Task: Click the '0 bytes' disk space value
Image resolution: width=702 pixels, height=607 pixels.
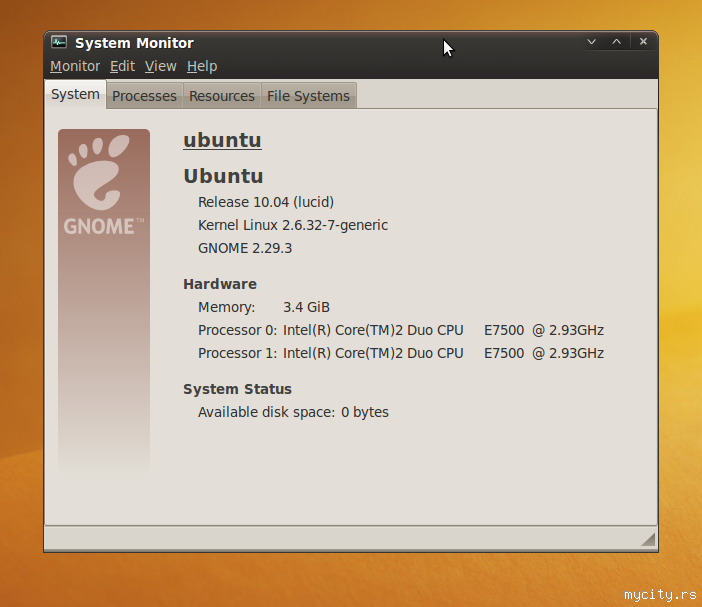Action: point(365,412)
